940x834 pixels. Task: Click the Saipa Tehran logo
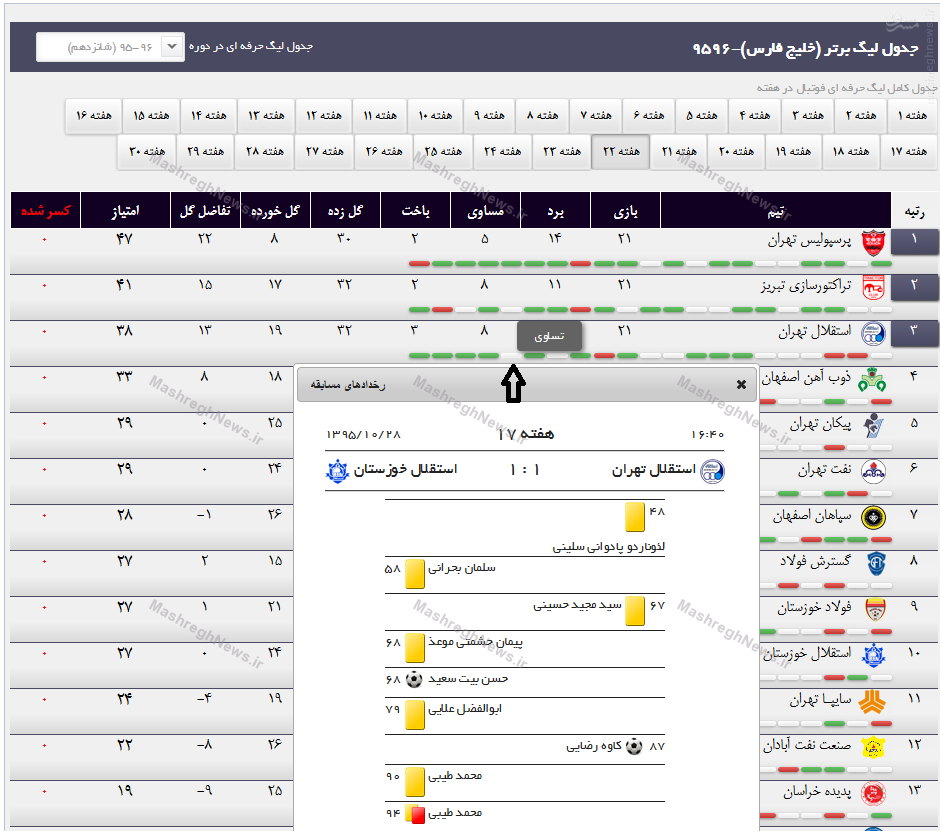(x=872, y=701)
